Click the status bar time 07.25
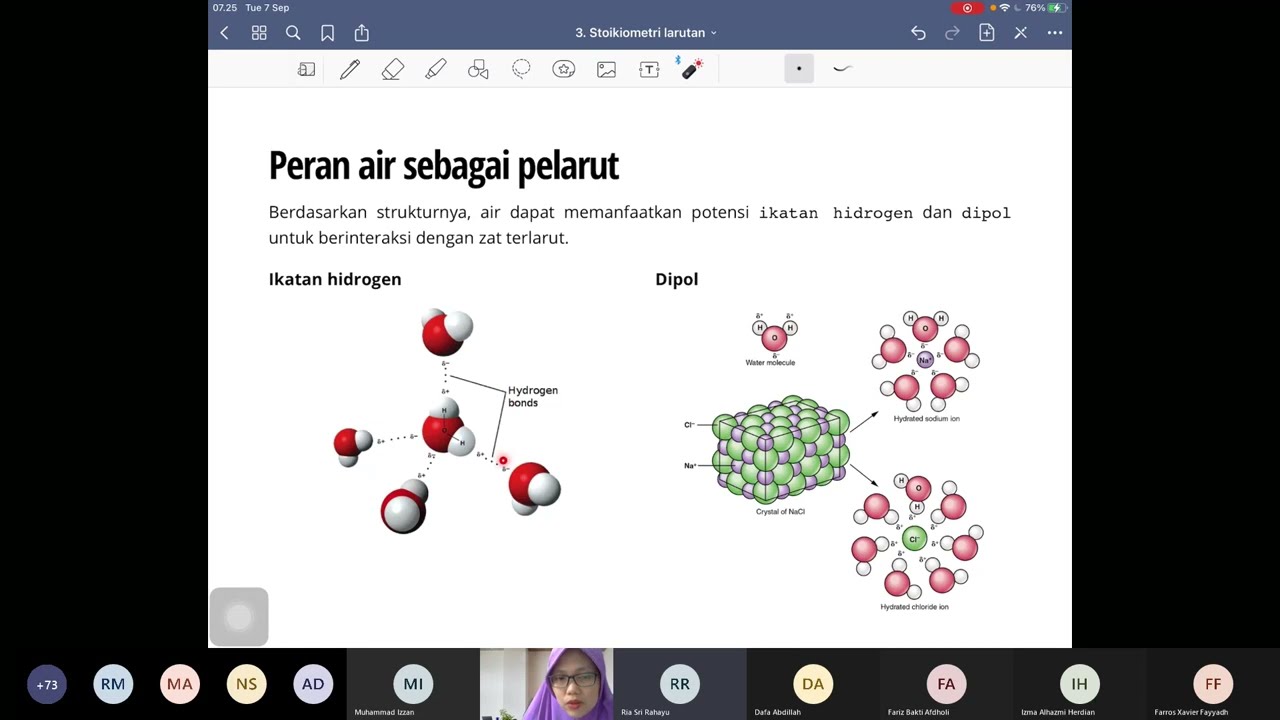 [224, 8]
